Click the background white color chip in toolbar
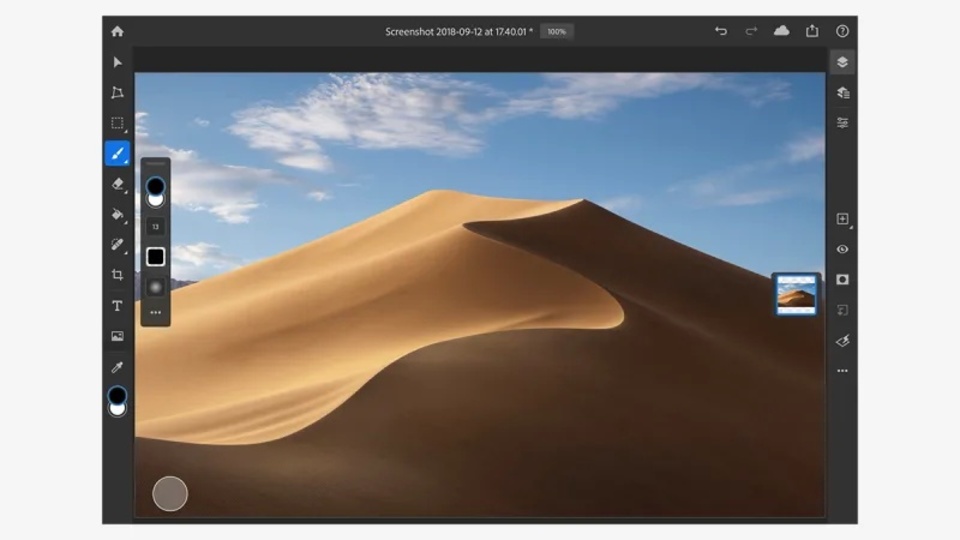The width and height of the screenshot is (960, 540). tap(117, 410)
